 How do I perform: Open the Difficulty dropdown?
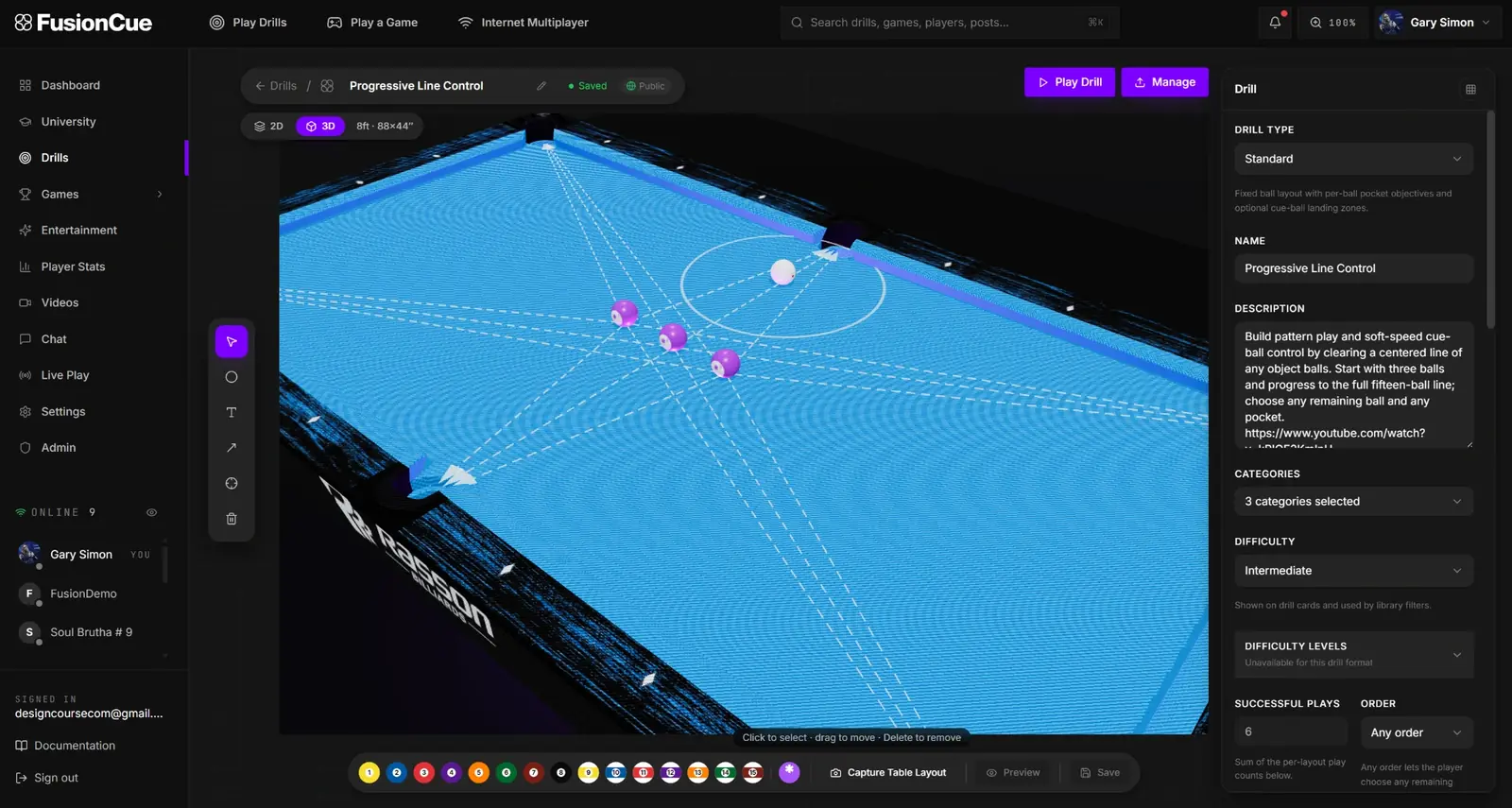coord(1353,571)
